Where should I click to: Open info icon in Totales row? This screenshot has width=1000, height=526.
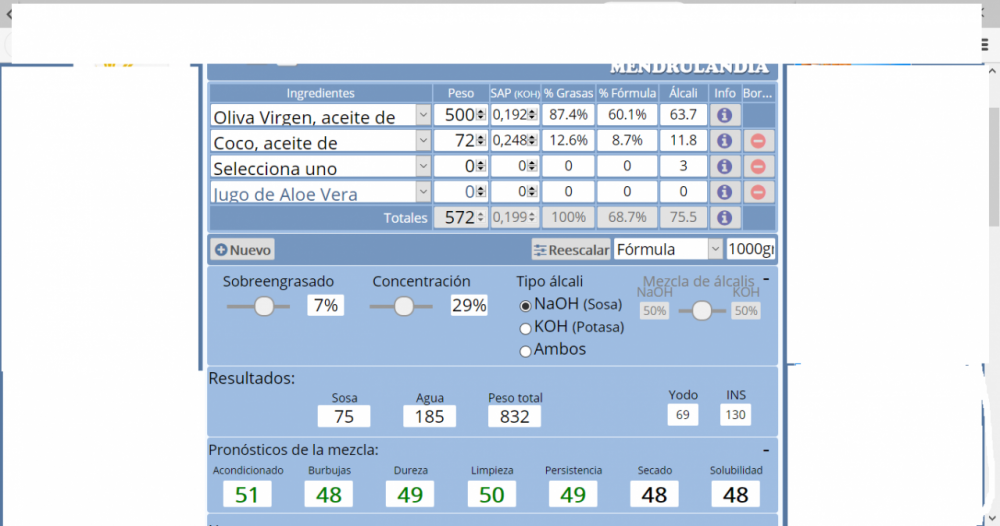click(x=724, y=217)
